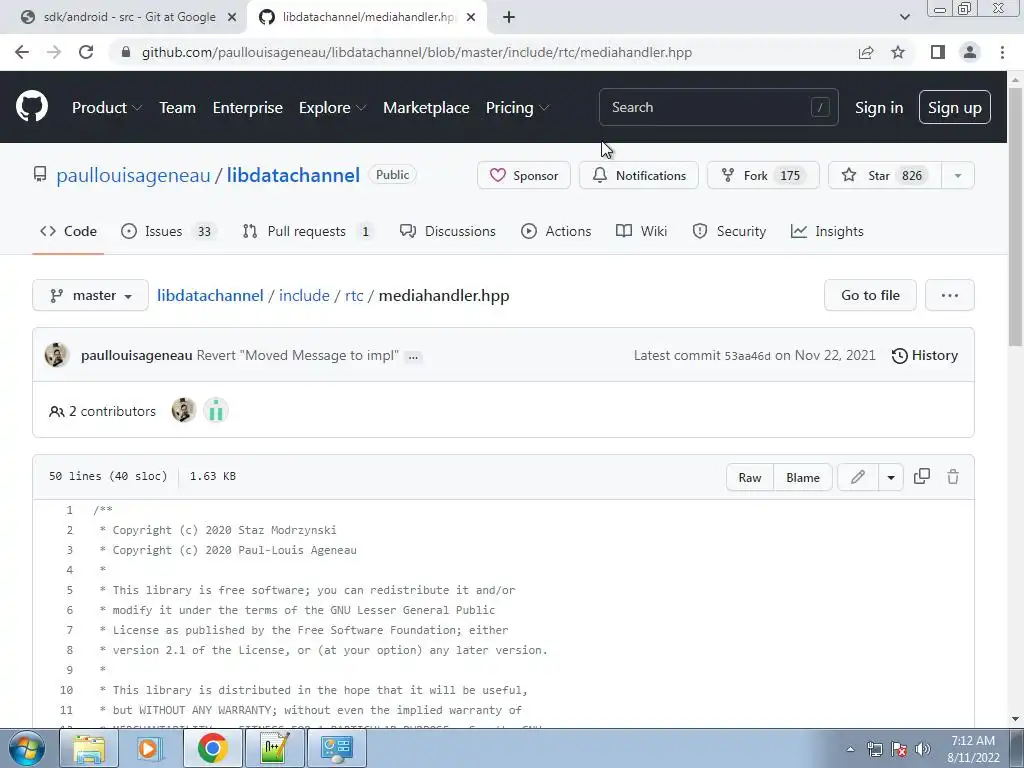Image resolution: width=1024 pixels, height=768 pixels.
Task: Click the Sign up button
Action: click(954, 107)
